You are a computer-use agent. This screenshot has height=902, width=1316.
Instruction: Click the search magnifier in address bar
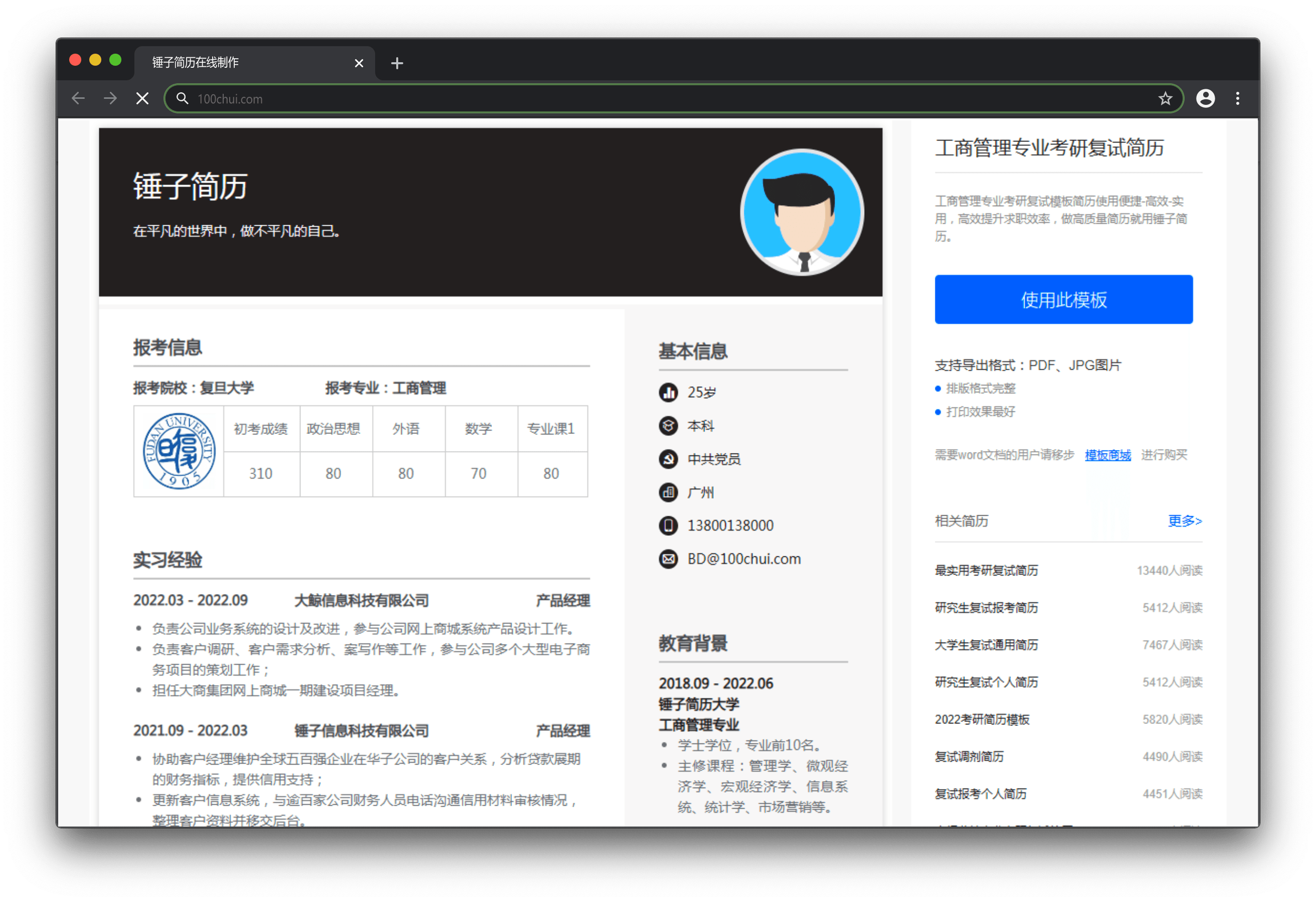182,99
